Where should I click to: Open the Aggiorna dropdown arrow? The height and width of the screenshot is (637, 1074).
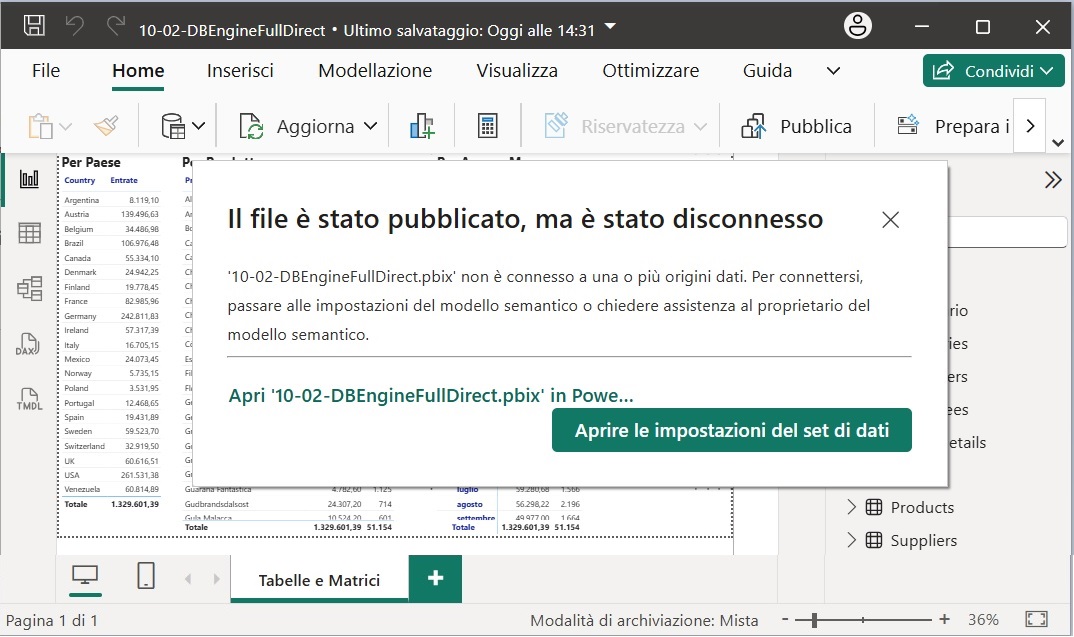(371, 127)
